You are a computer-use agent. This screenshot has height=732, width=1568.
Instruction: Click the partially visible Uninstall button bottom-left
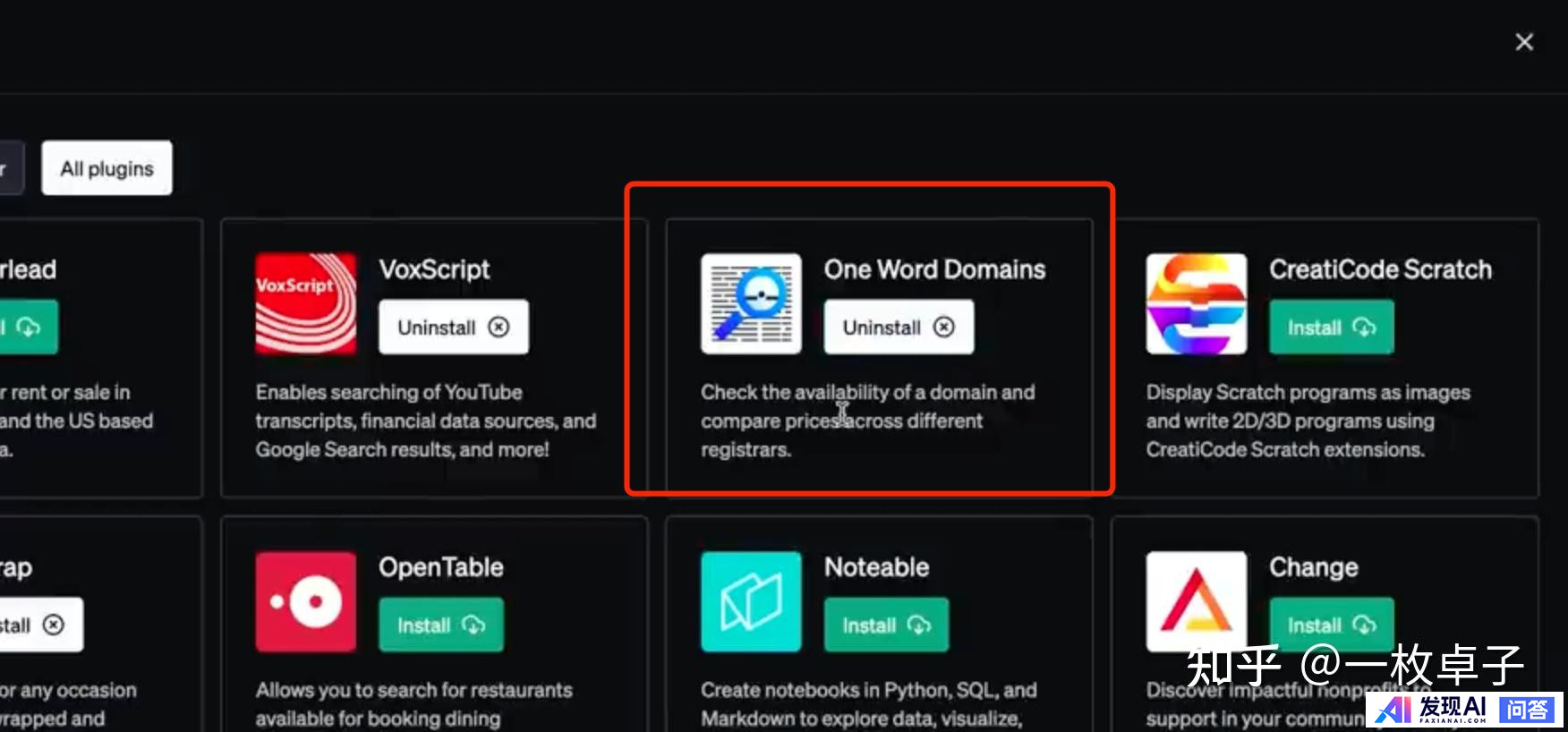[x=38, y=625]
